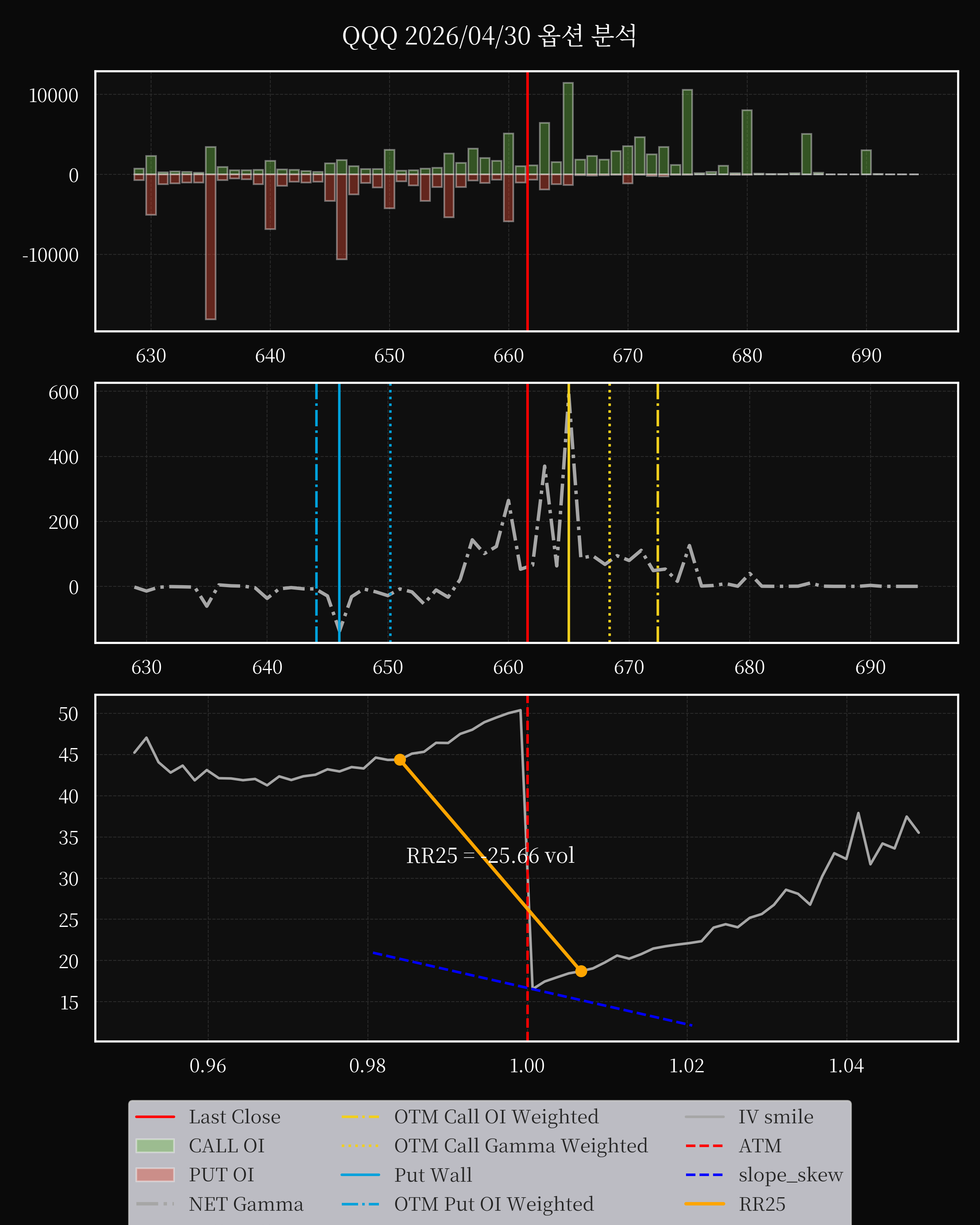Click the green call OI bar at strike 675
The height and width of the screenshot is (1225, 980).
pyautogui.click(x=687, y=132)
